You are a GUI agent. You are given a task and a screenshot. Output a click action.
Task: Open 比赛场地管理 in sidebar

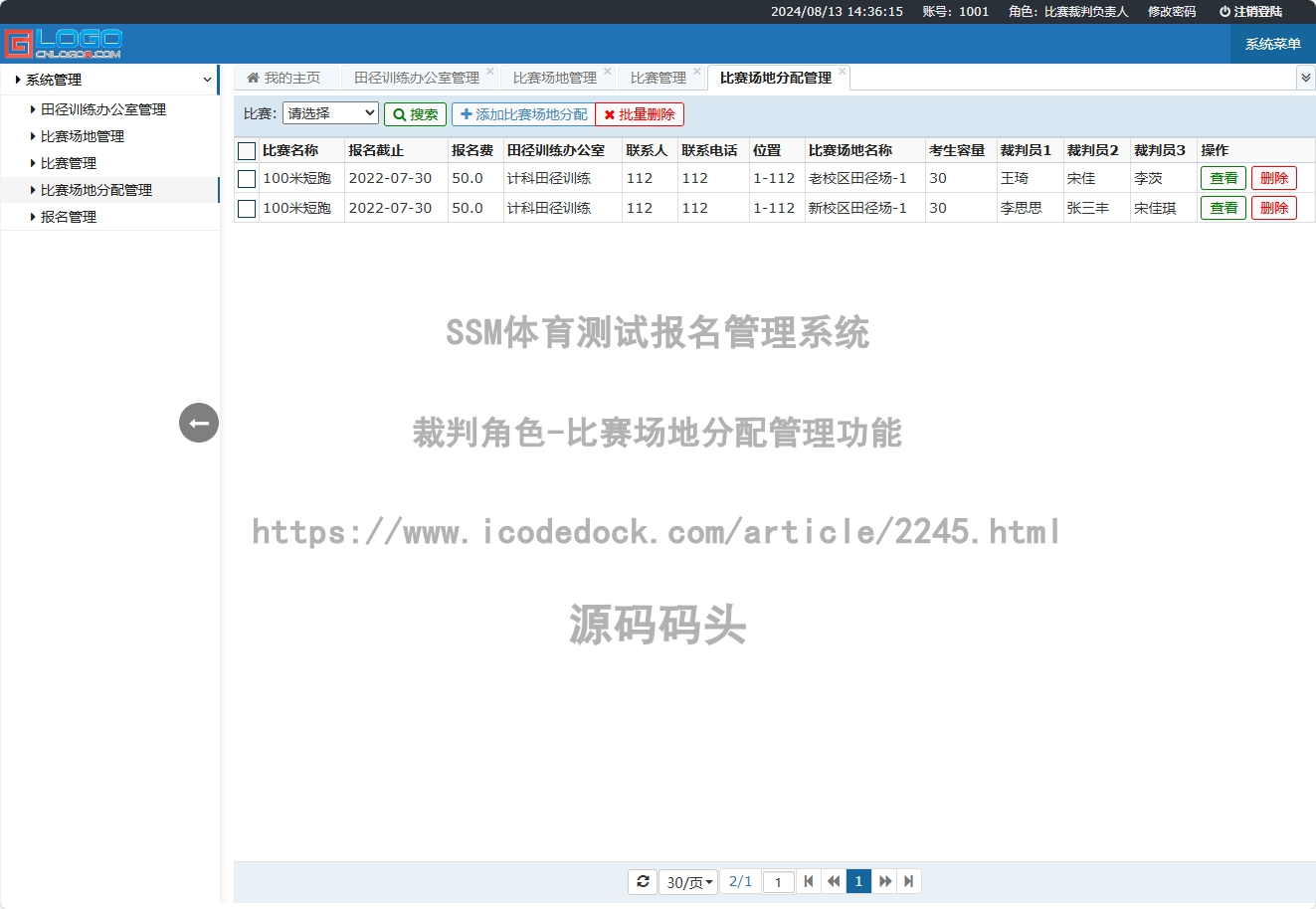pyautogui.click(x=83, y=136)
